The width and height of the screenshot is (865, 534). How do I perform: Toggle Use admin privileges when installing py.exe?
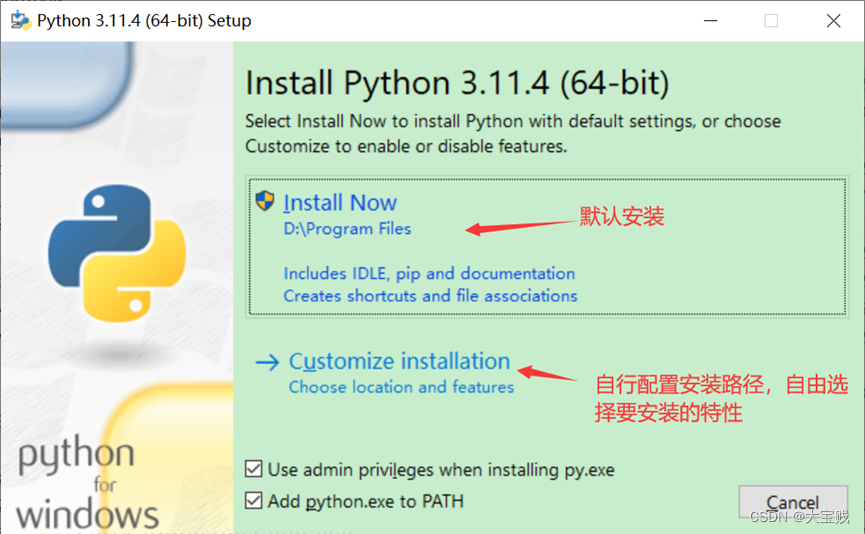(254, 469)
